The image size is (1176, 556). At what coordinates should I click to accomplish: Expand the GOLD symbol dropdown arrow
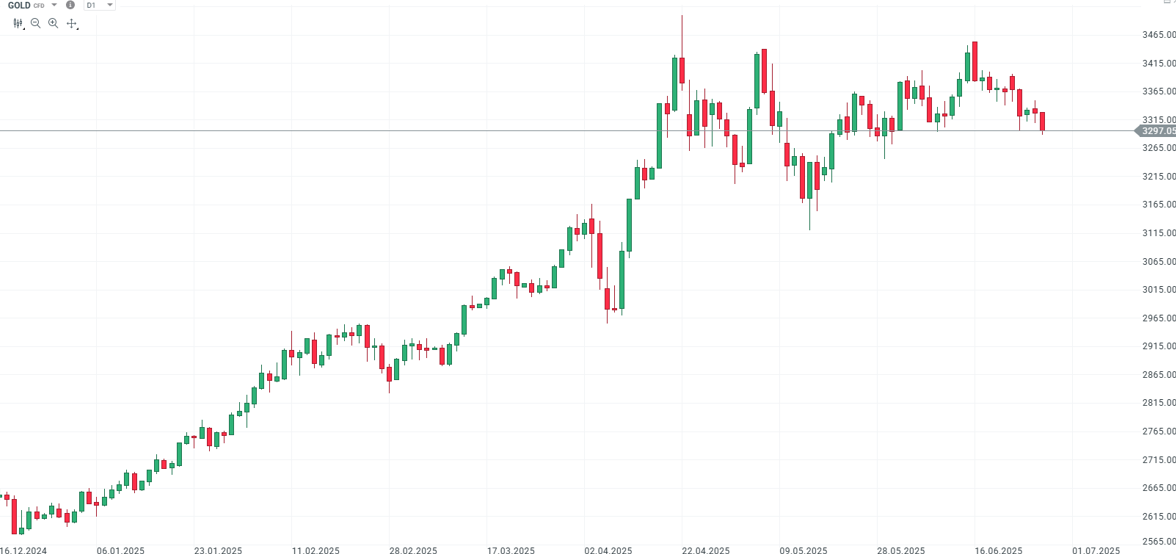pos(54,5)
